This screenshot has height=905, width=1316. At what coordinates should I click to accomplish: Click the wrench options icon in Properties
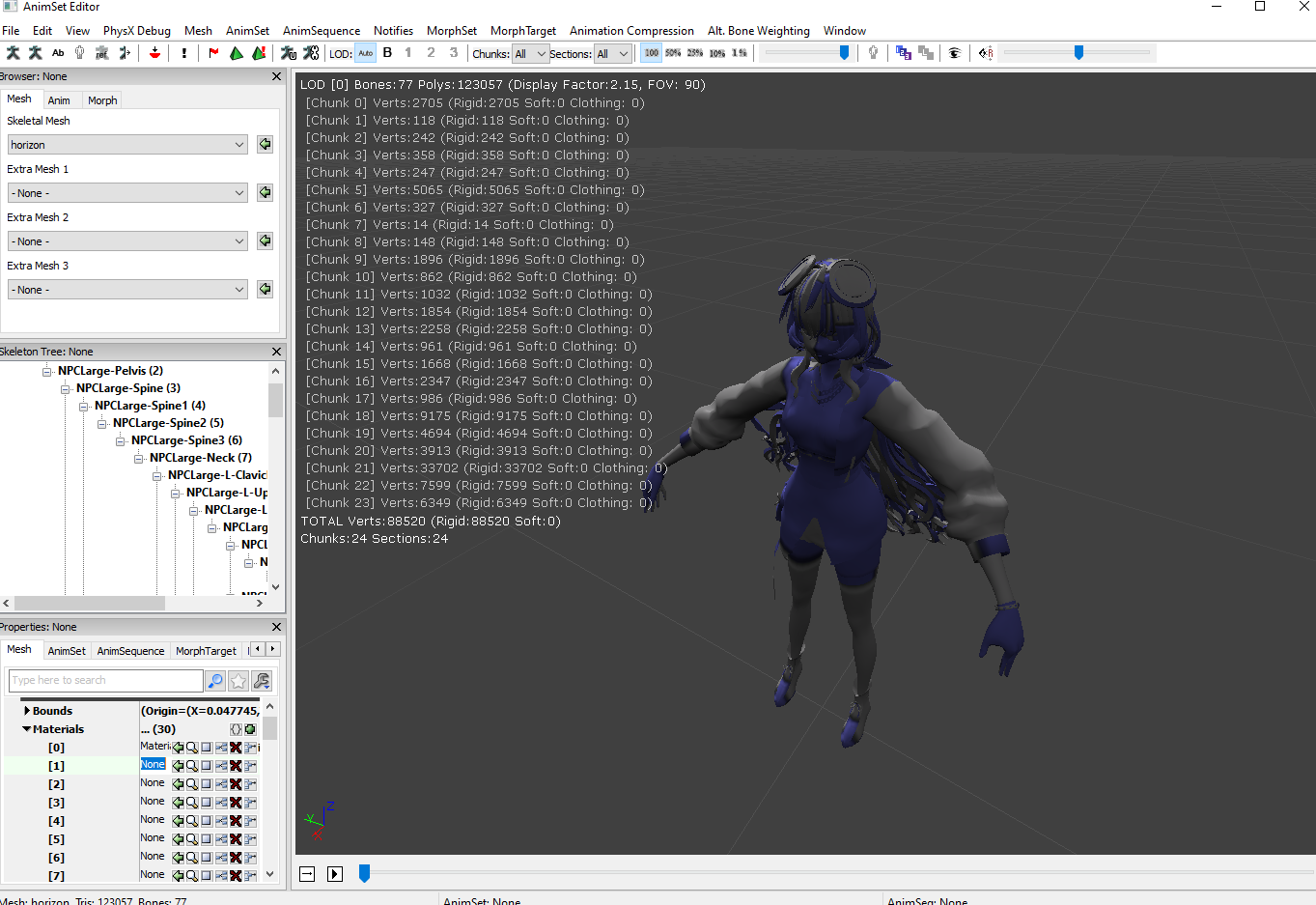click(261, 681)
